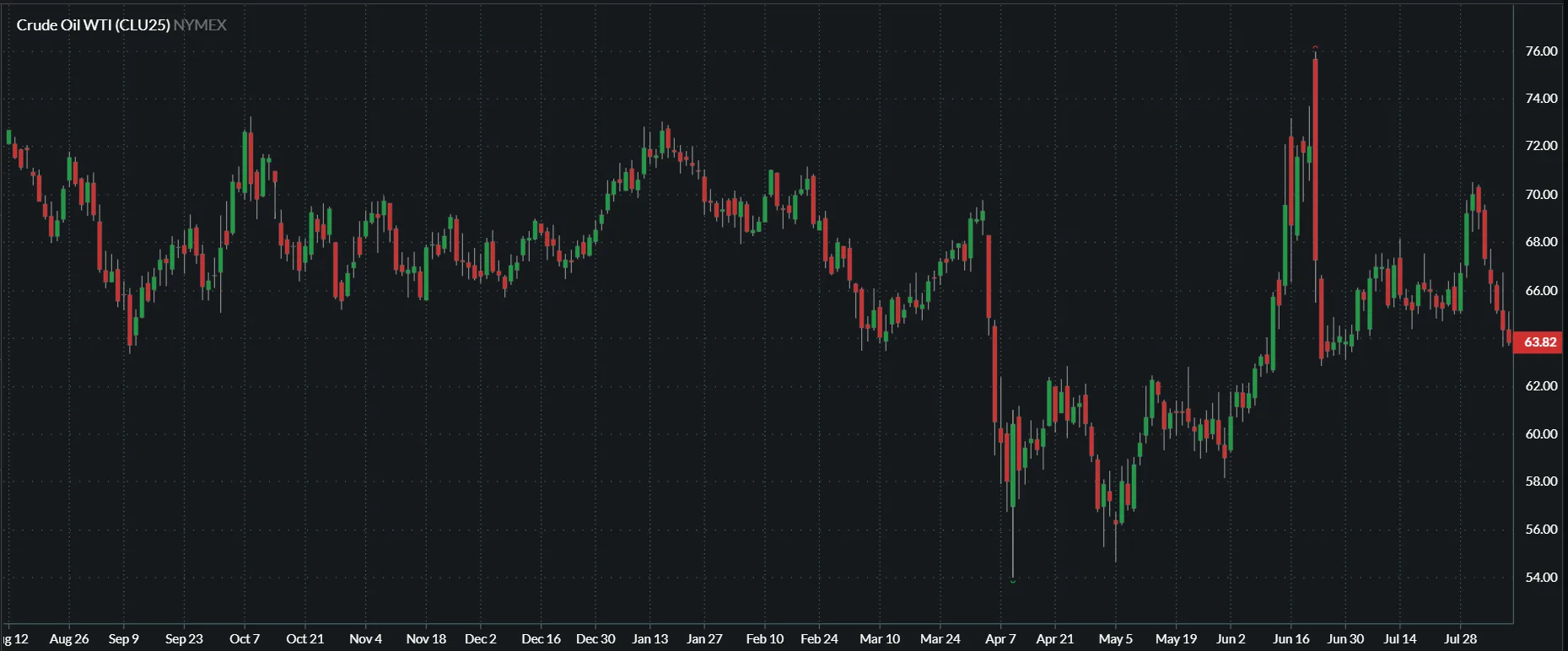
Task: Select the Jun 16 date label
Action: point(1291,639)
